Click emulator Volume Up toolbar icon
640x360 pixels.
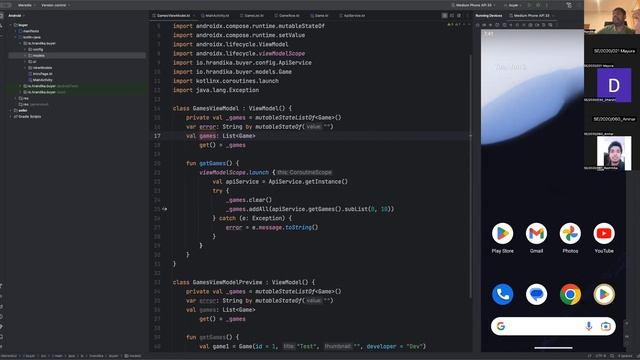[x=484, y=25]
